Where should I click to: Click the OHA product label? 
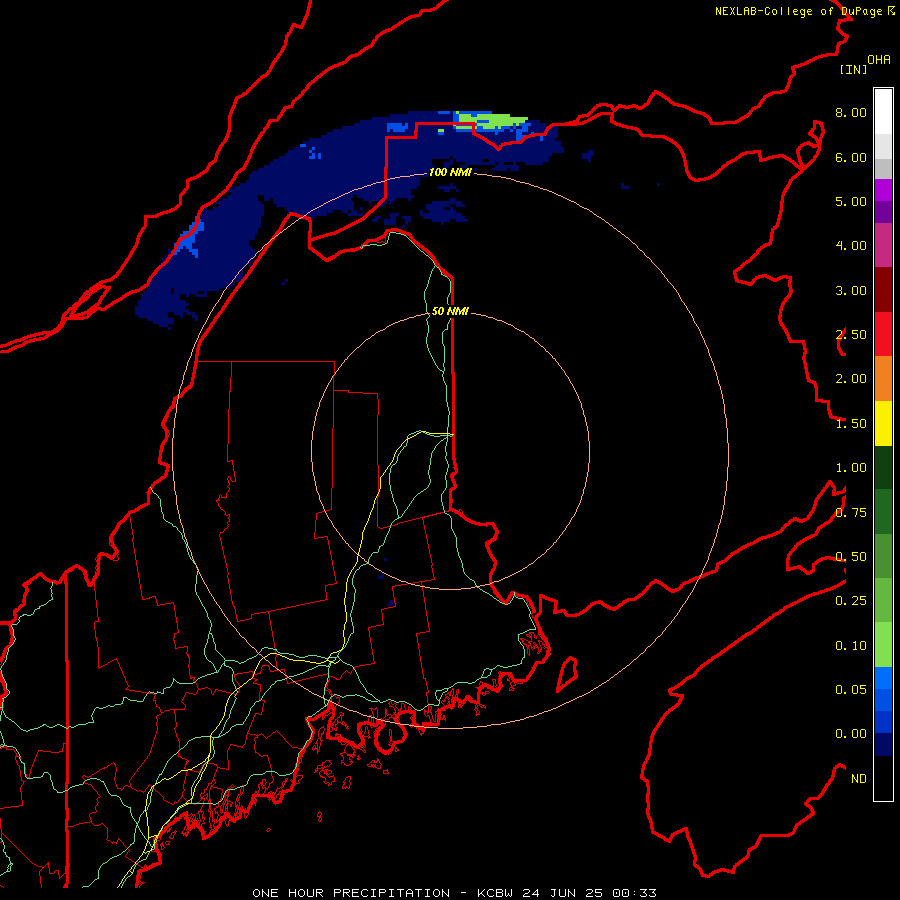879,60
